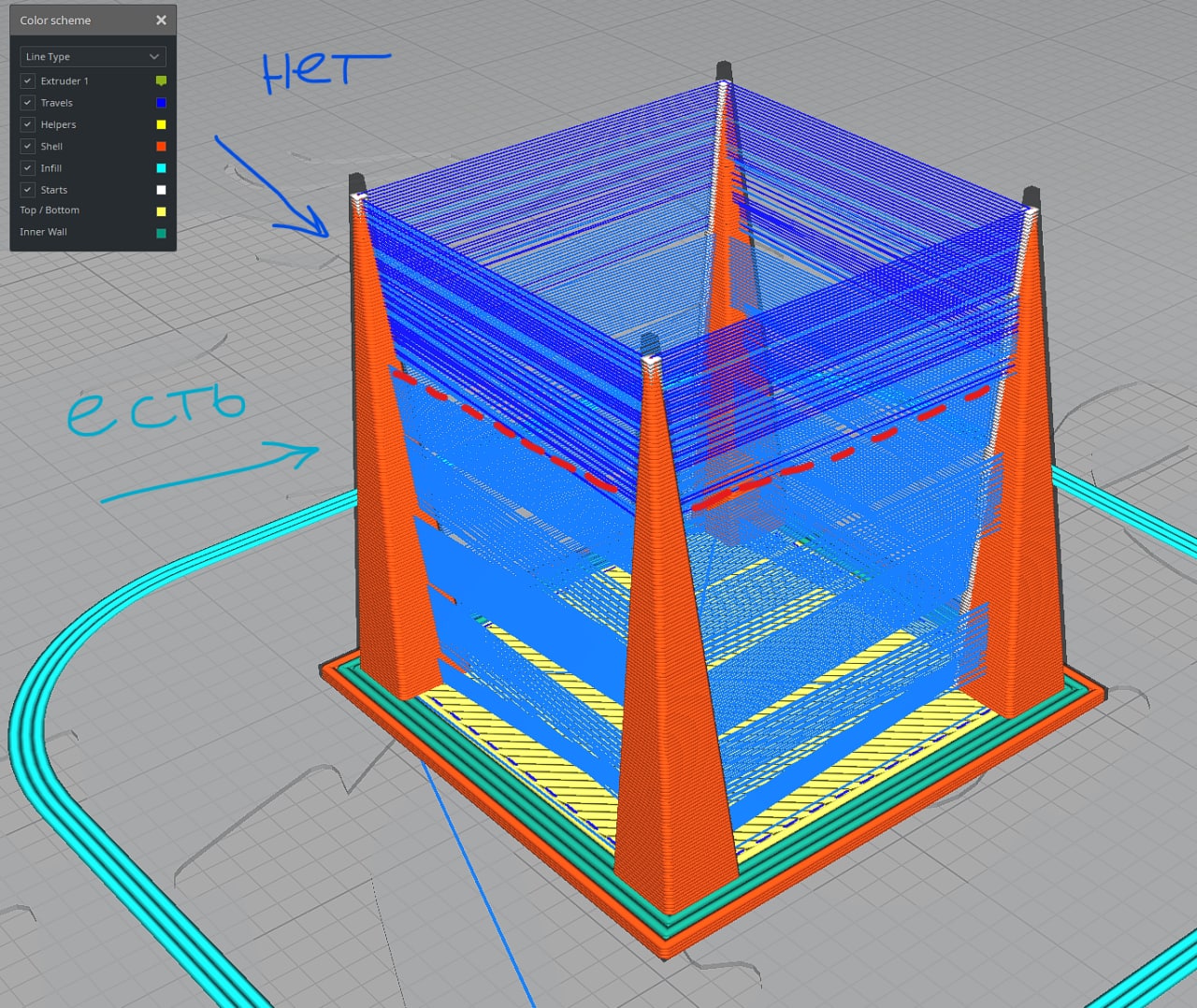
Task: Click the red Shell color swatch
Action: tap(161, 146)
